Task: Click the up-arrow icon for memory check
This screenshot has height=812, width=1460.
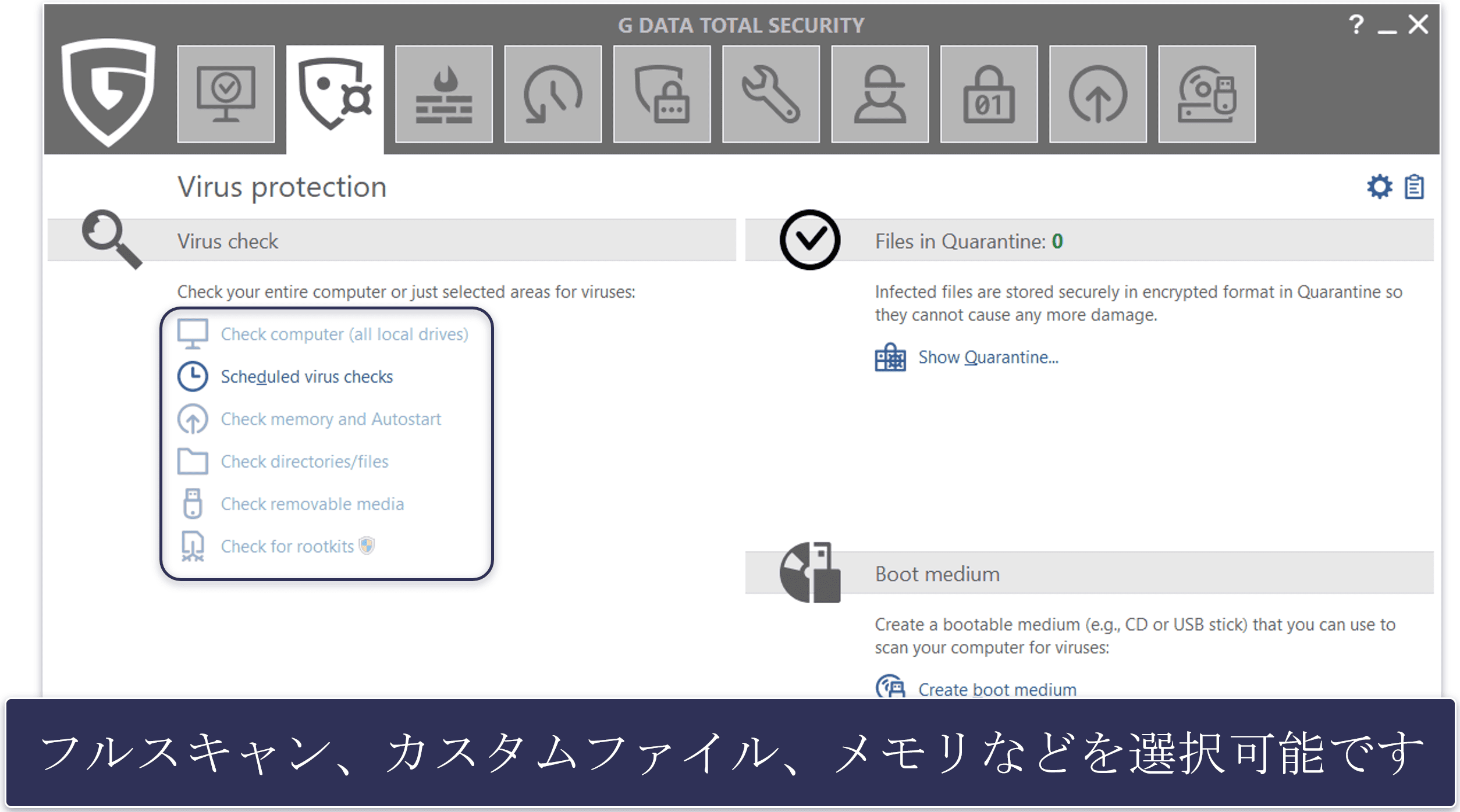Action: coord(193,419)
